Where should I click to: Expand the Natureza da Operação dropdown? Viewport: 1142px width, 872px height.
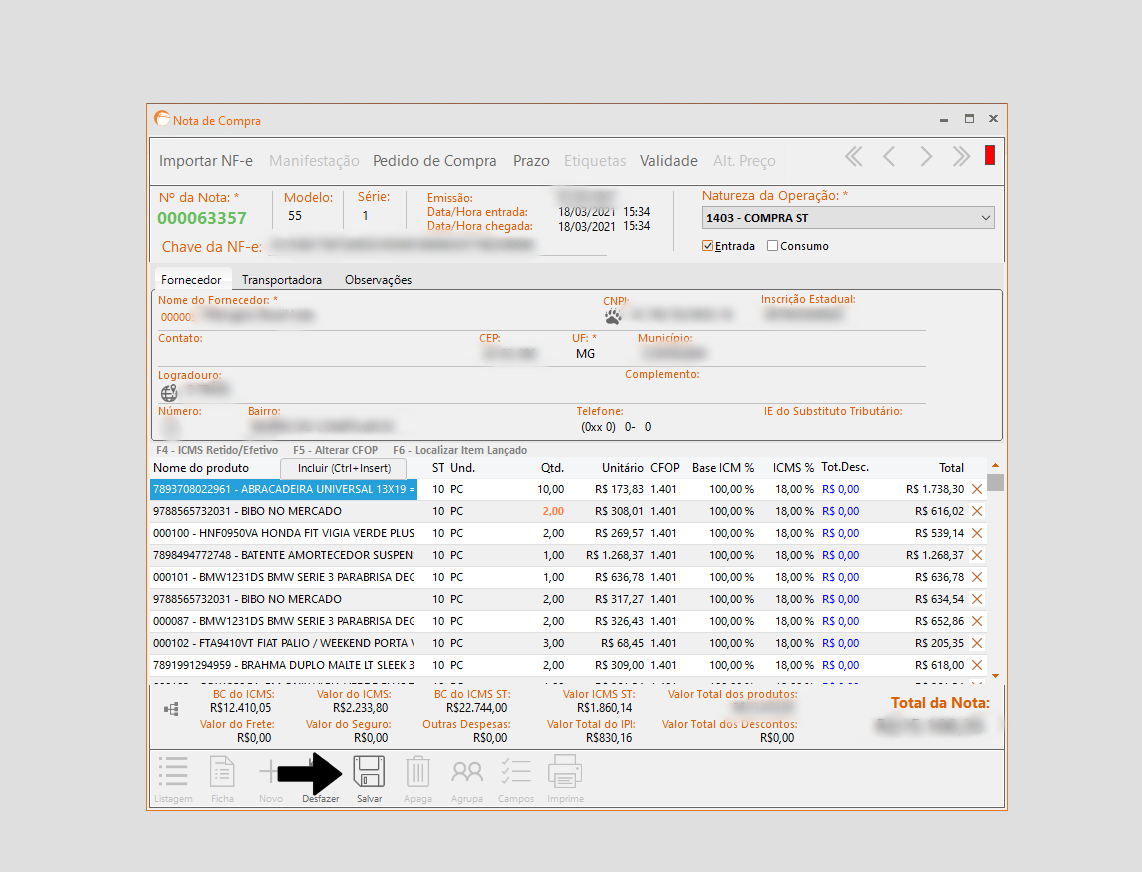986,218
